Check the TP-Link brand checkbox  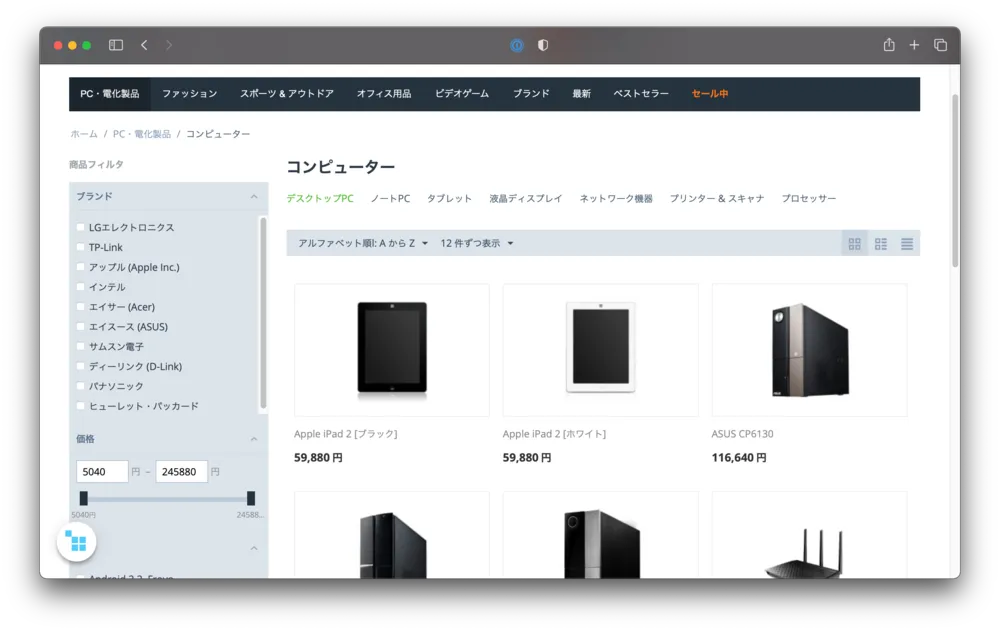80,247
